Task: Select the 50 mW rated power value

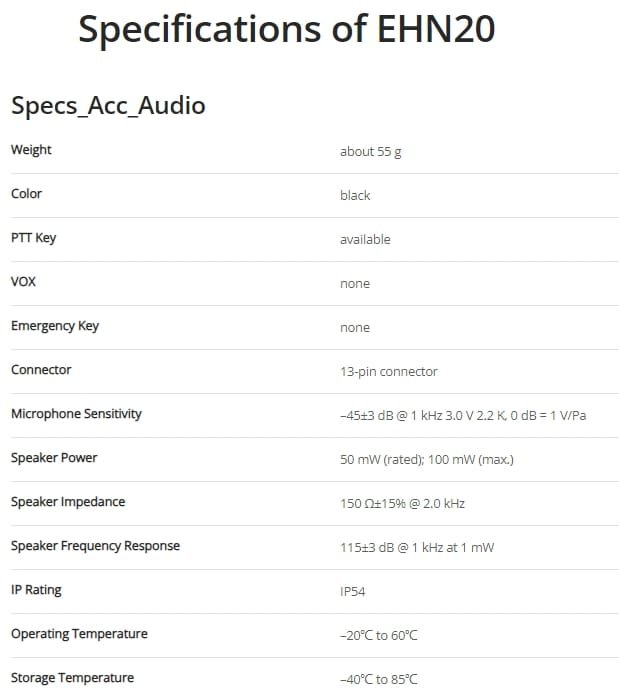Action: tap(427, 460)
